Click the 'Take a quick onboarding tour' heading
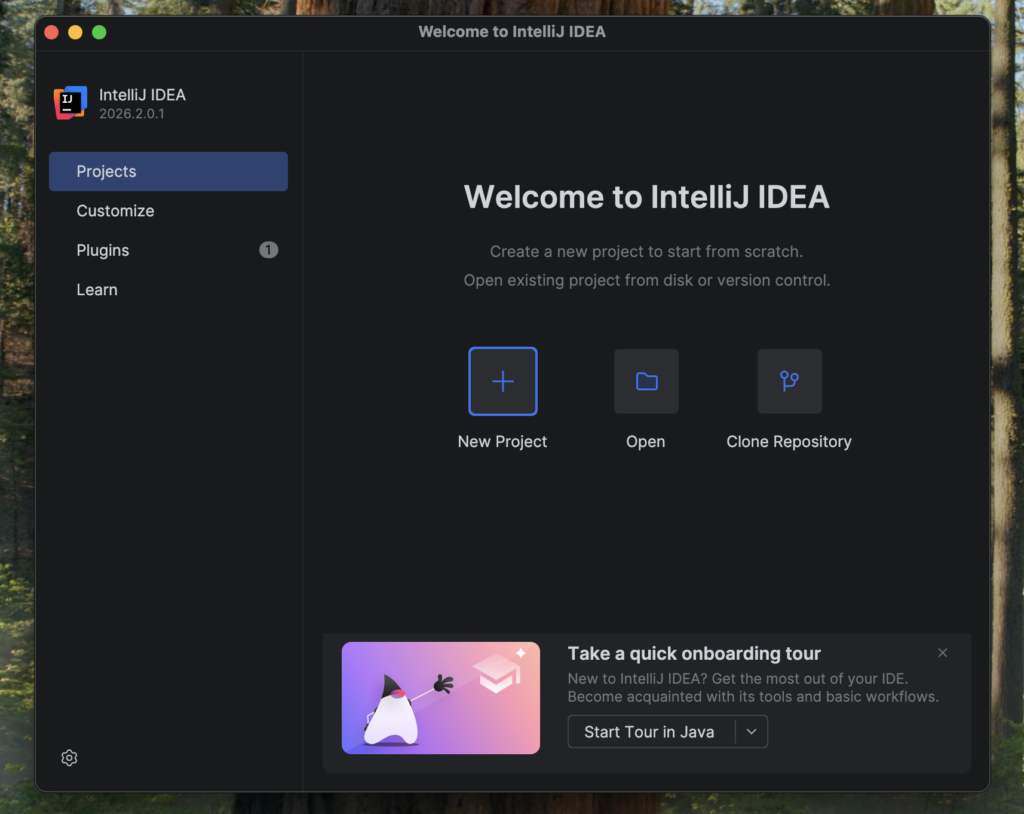 (694, 653)
